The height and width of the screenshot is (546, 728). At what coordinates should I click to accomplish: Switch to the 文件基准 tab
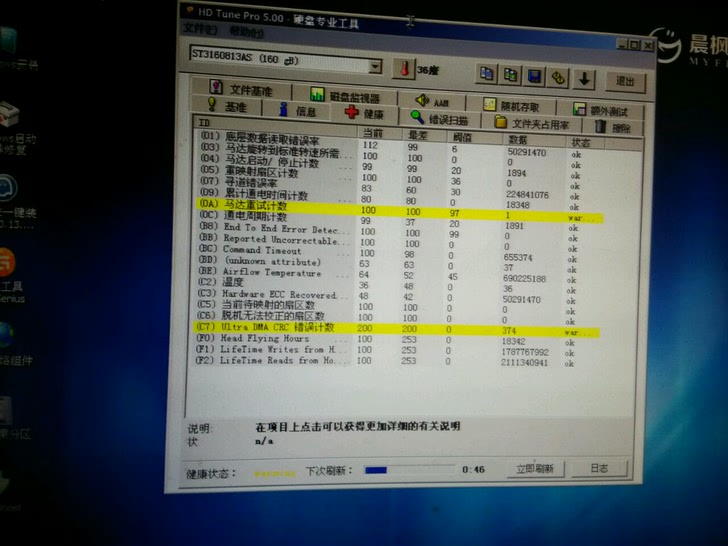[241, 88]
